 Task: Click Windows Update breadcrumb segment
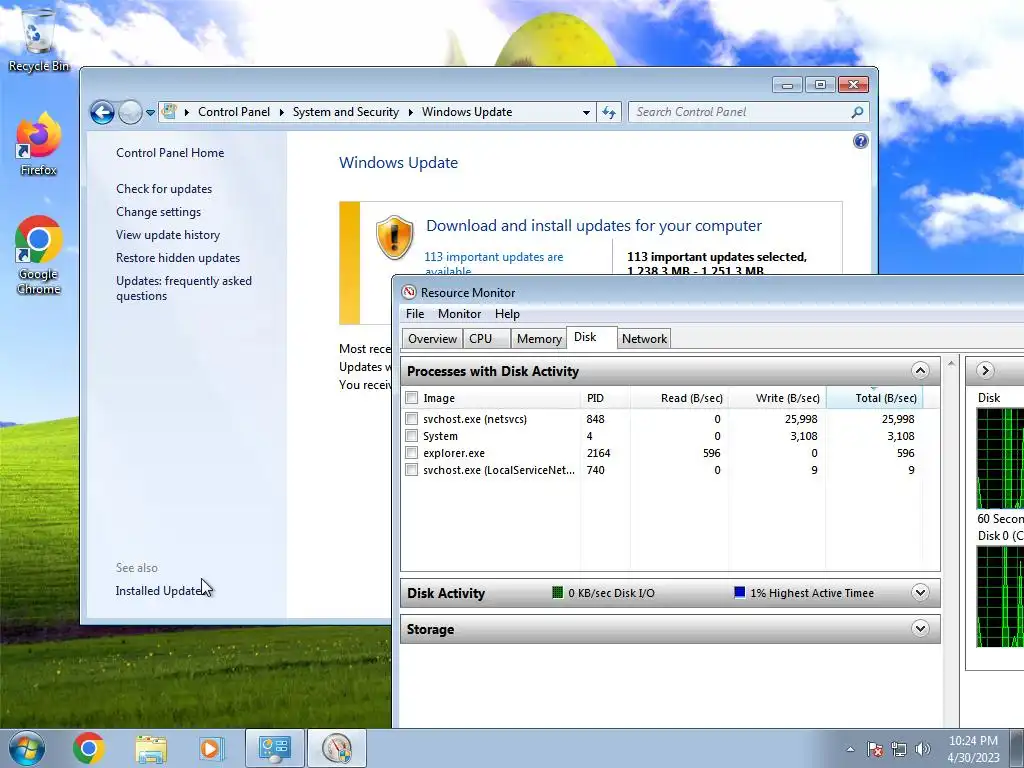coord(467,112)
